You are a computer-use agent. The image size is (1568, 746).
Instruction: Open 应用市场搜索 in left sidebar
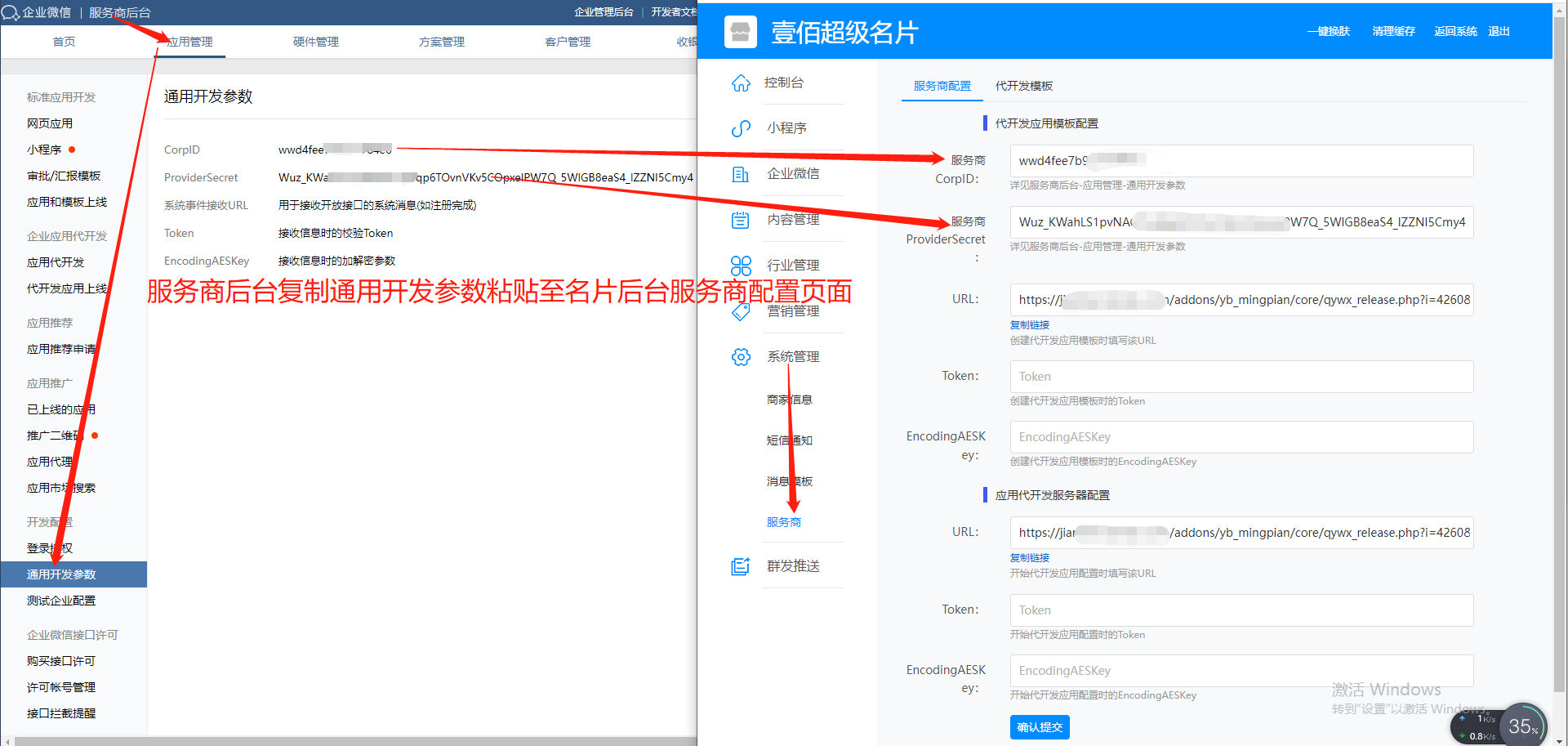coord(61,488)
